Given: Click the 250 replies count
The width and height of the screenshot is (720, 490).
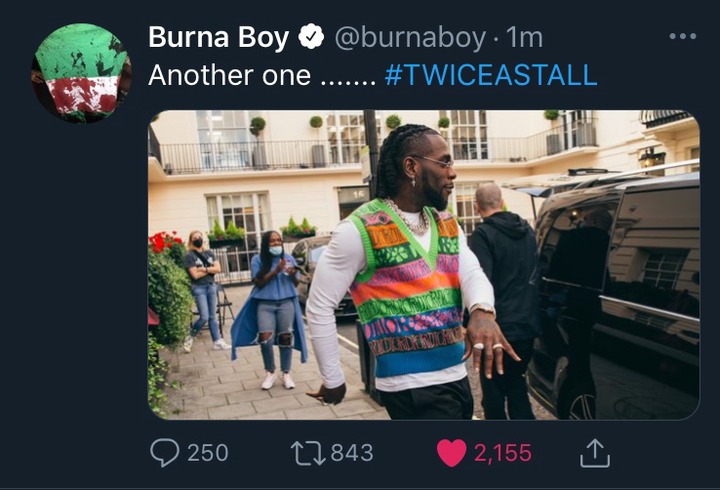Looking at the screenshot, I should pyautogui.click(x=208, y=453).
